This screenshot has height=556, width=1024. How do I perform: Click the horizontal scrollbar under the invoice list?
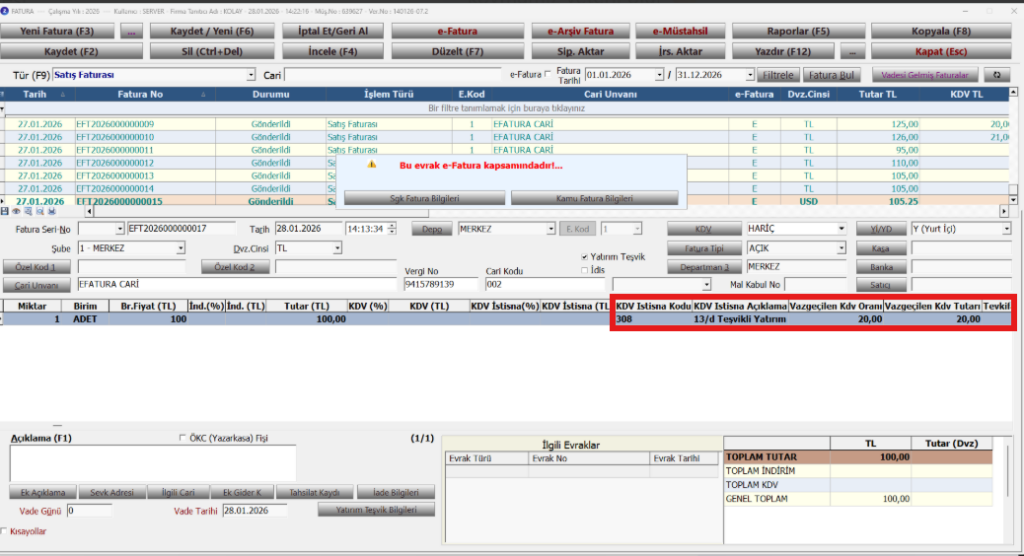point(547,212)
